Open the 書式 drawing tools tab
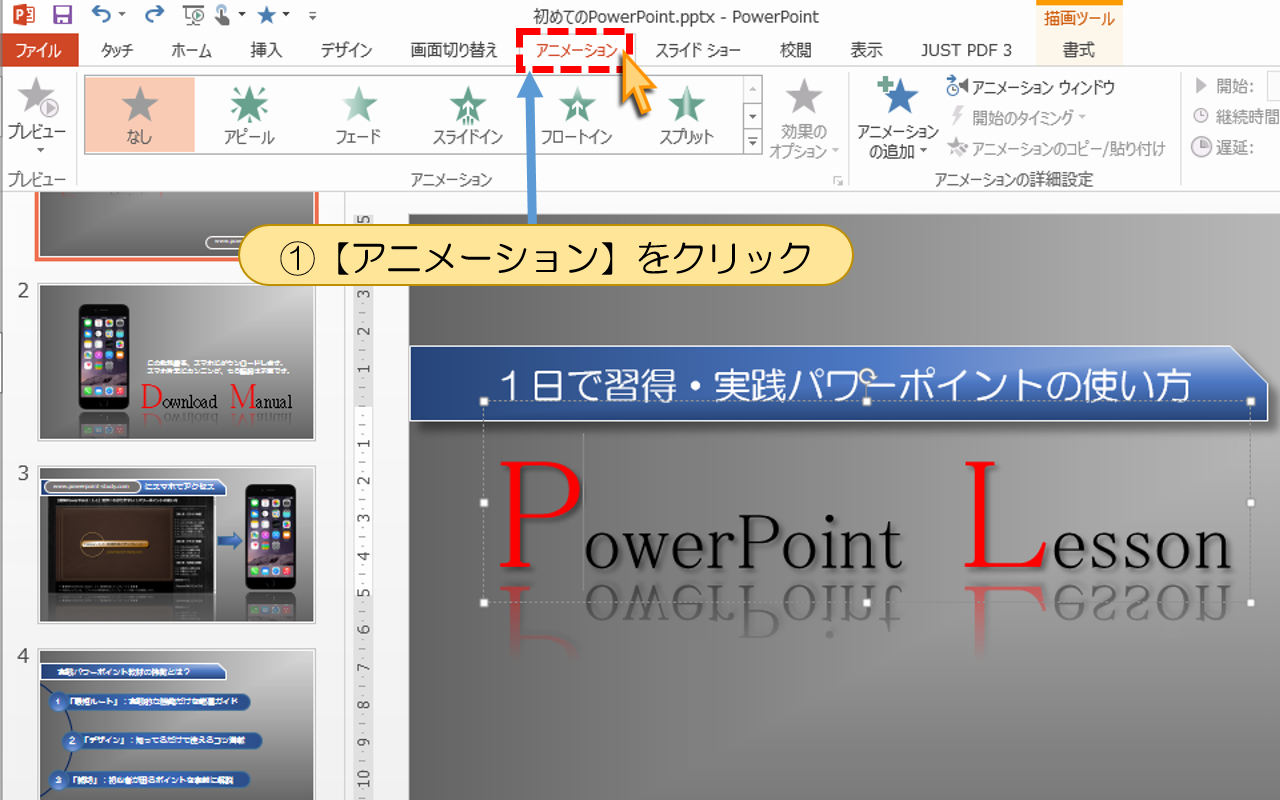 click(x=1079, y=50)
